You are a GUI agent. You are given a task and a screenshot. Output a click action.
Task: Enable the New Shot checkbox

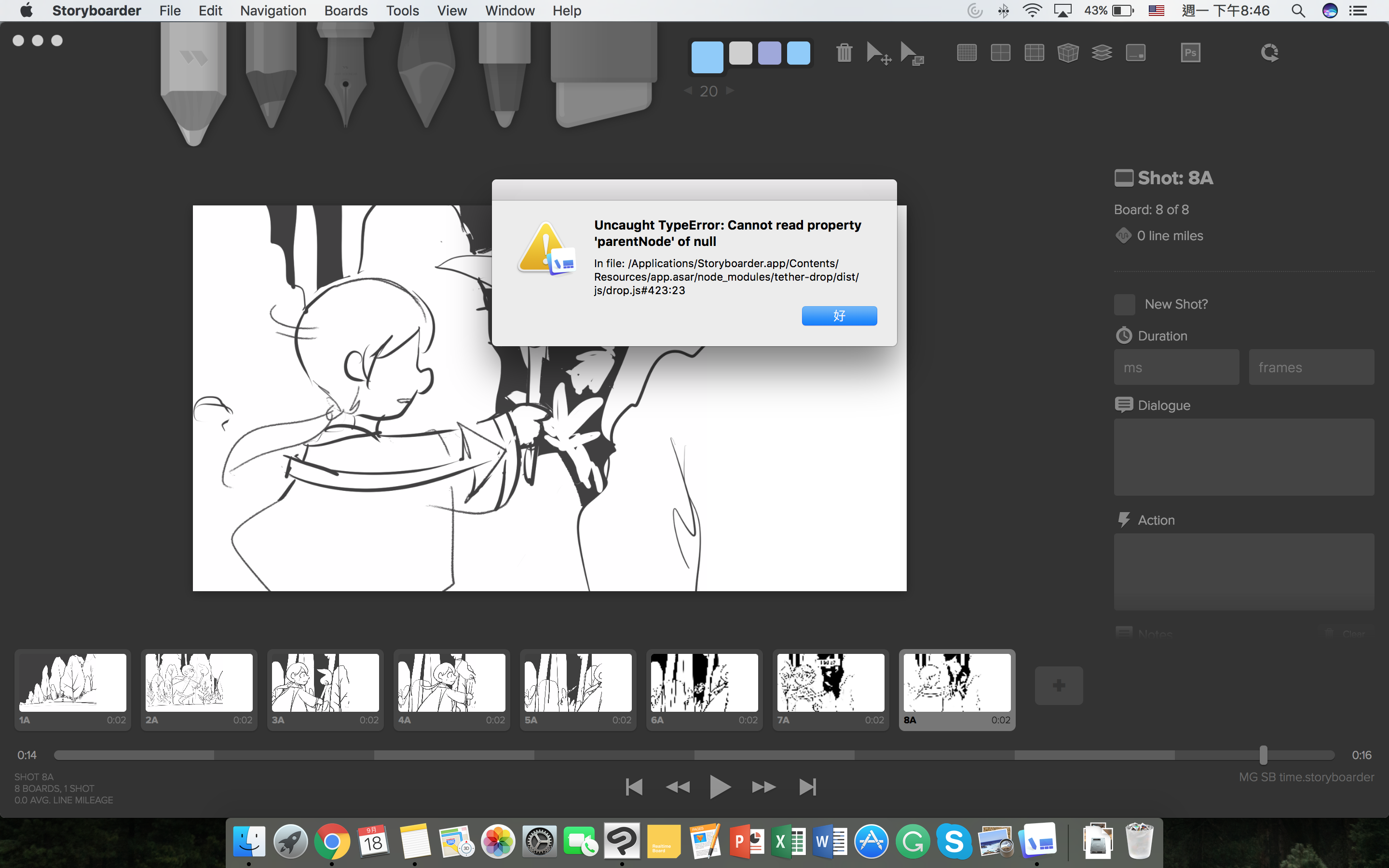1124,304
